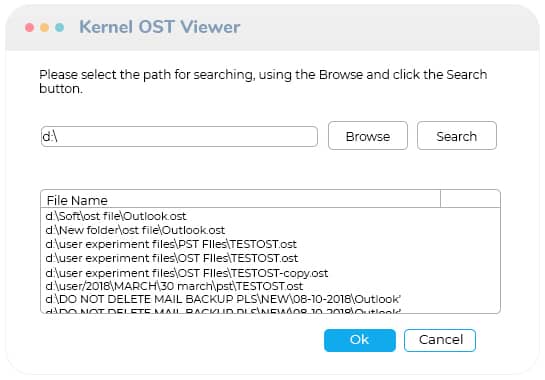Viewport: 545px width, 380px height.
Task: Click the teal maximize dot
Action: coord(60,27)
